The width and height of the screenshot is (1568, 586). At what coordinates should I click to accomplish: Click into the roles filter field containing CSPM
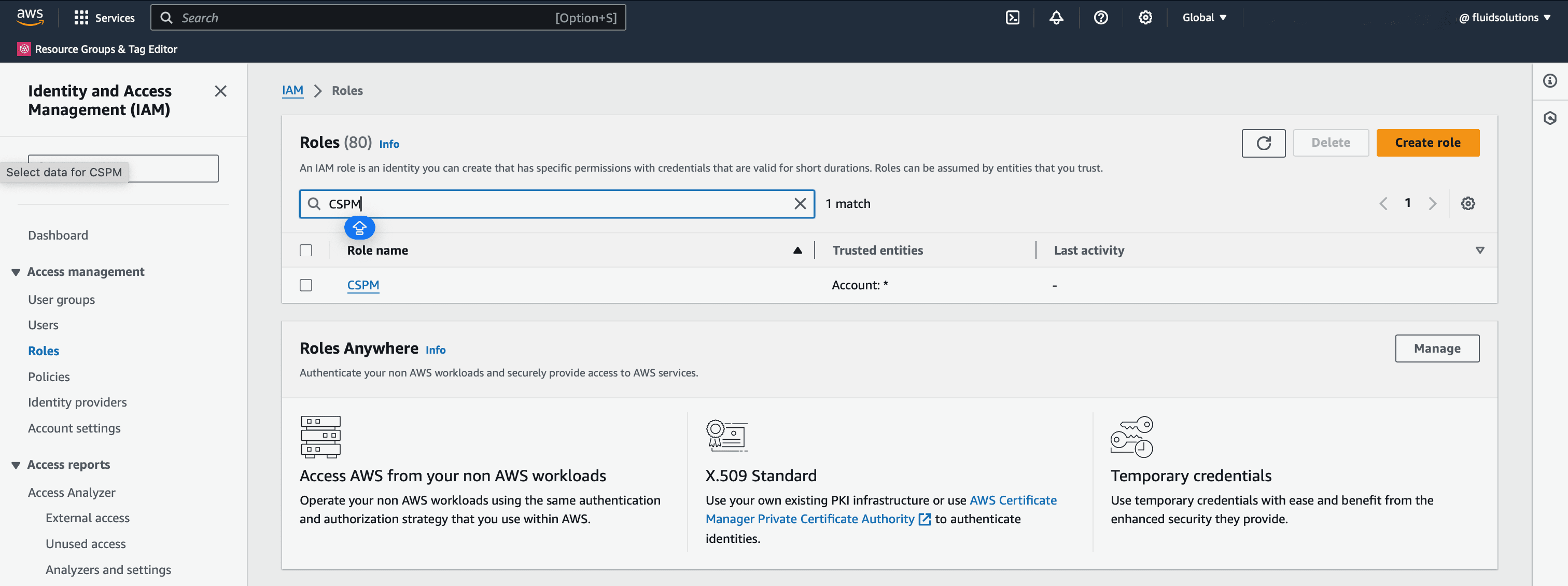(x=556, y=204)
